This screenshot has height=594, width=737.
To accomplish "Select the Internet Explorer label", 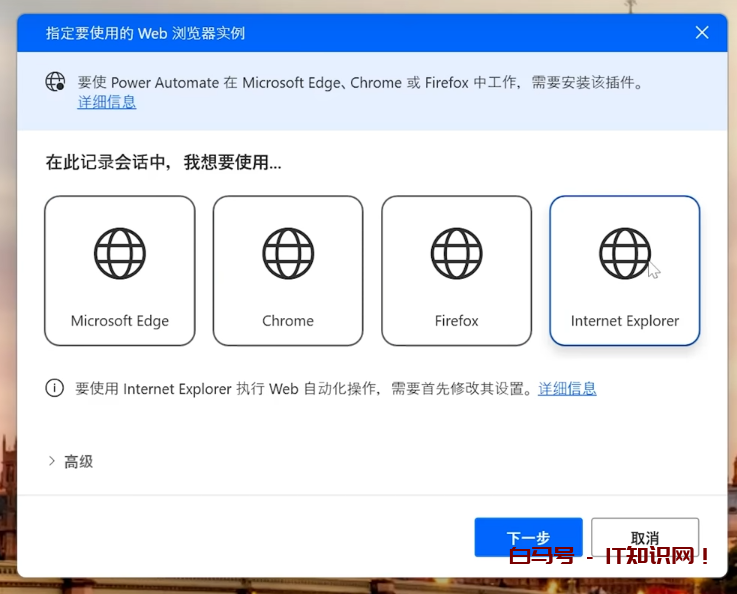I will (x=624, y=321).
